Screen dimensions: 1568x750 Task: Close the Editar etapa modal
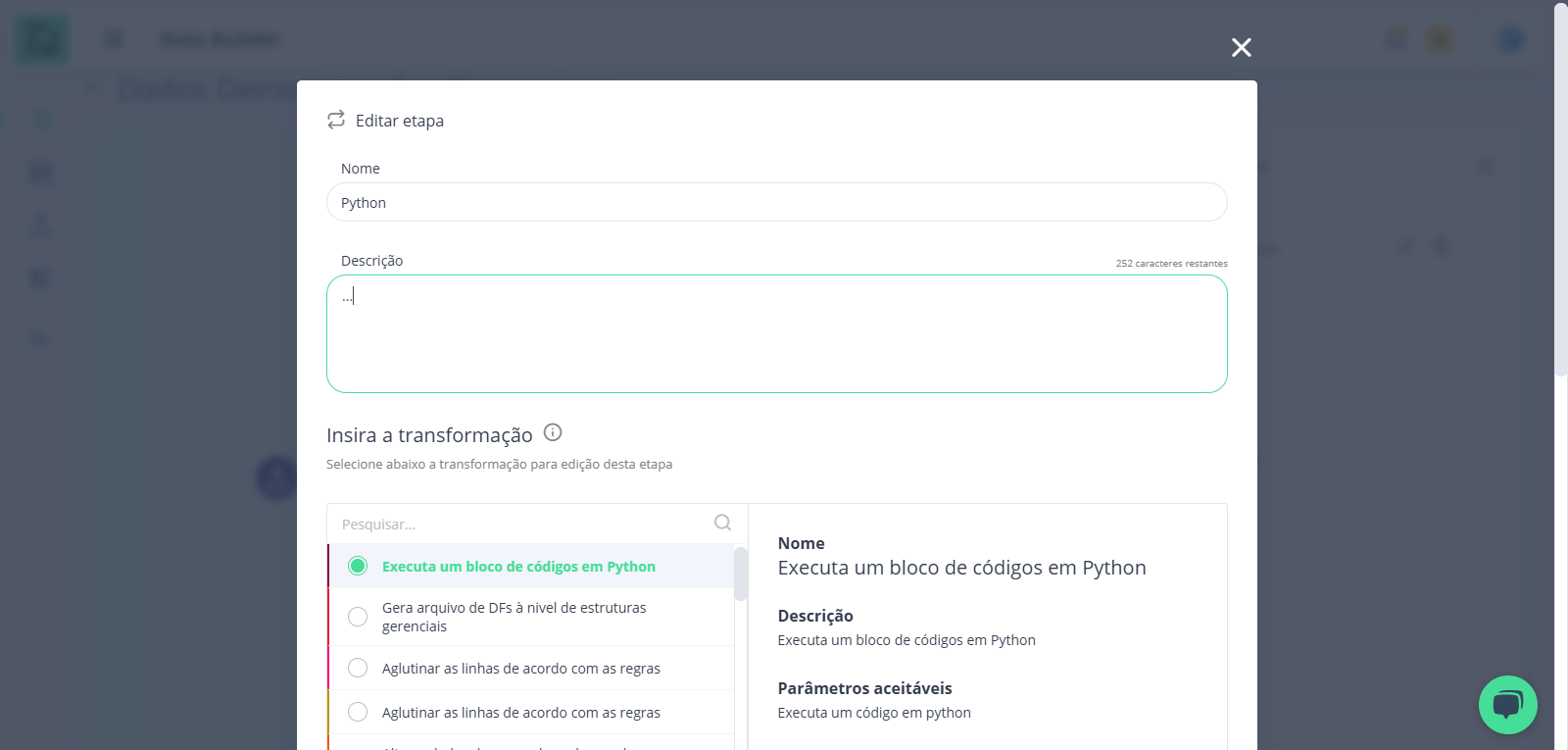pos(1242,47)
